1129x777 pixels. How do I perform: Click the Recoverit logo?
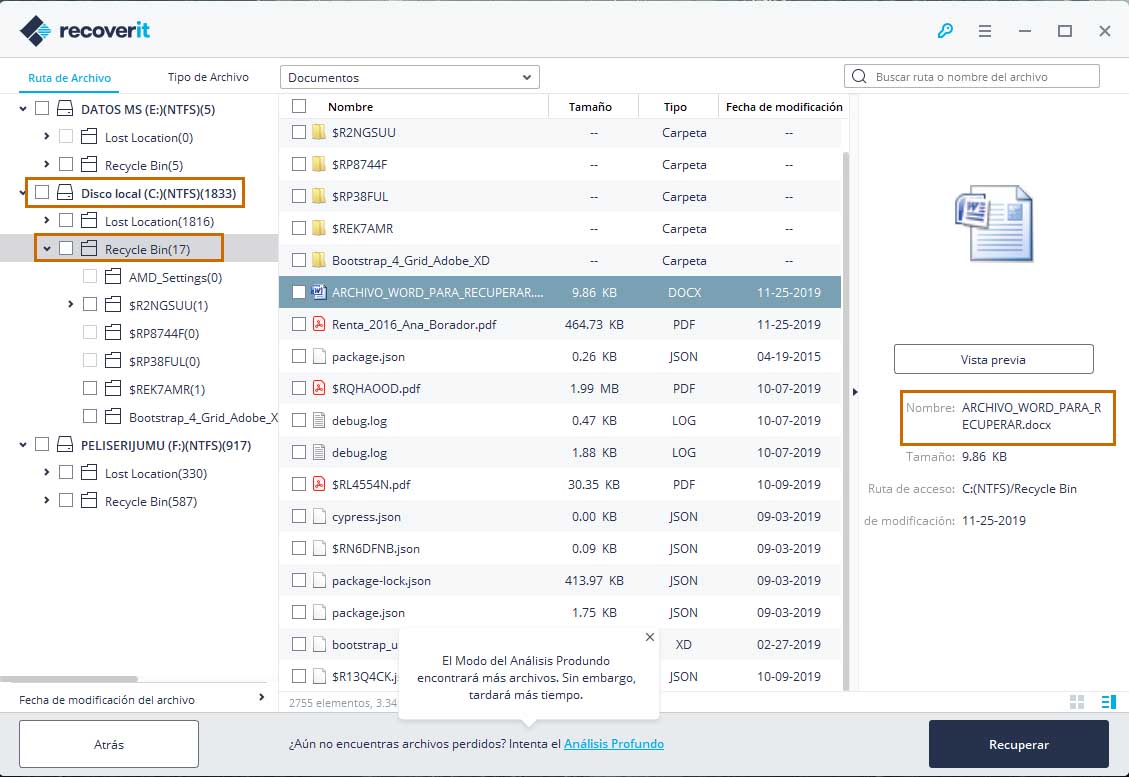(x=85, y=30)
